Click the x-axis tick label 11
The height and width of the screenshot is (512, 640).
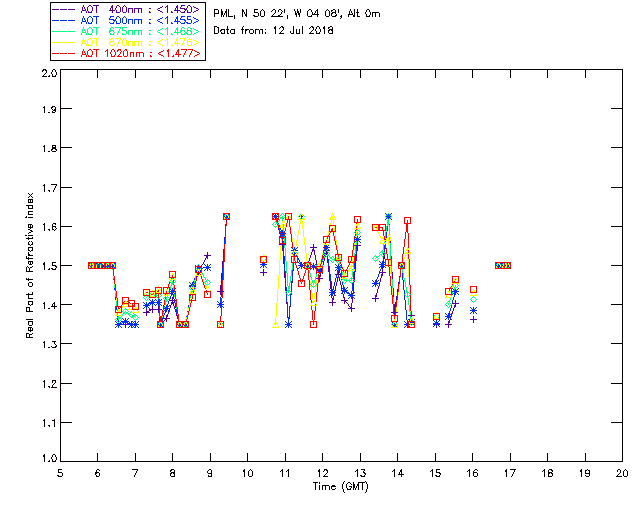285,473
